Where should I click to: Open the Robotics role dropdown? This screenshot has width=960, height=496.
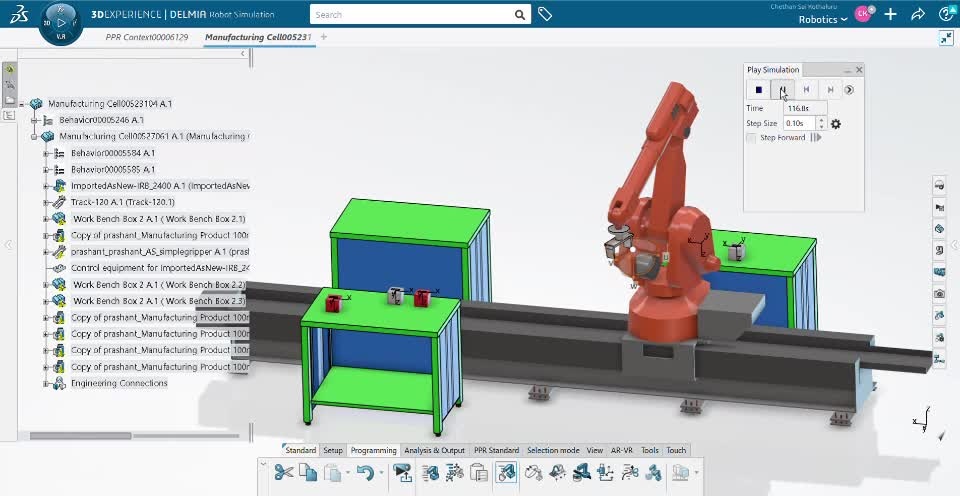click(823, 20)
